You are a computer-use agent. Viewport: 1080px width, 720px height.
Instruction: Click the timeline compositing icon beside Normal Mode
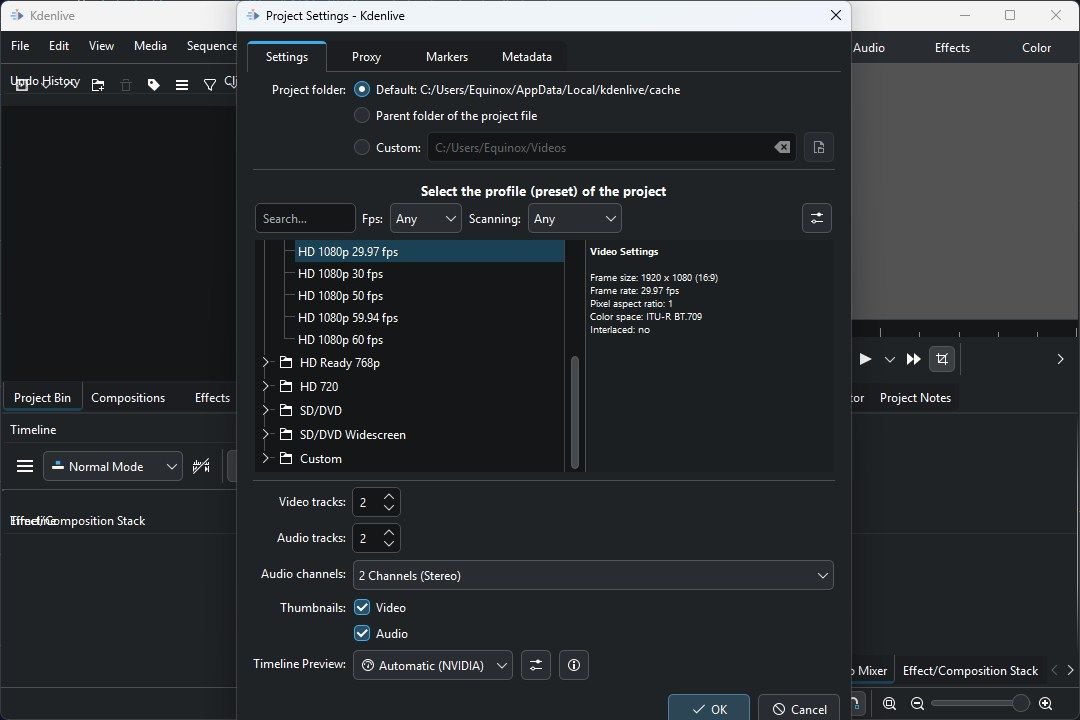pyautogui.click(x=201, y=466)
